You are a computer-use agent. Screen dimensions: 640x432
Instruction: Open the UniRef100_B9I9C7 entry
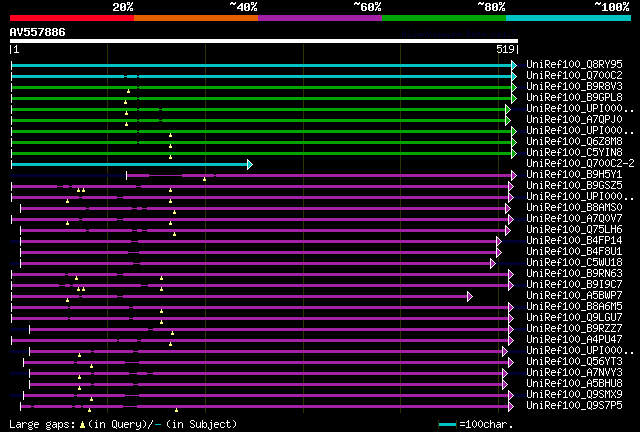coord(574,285)
